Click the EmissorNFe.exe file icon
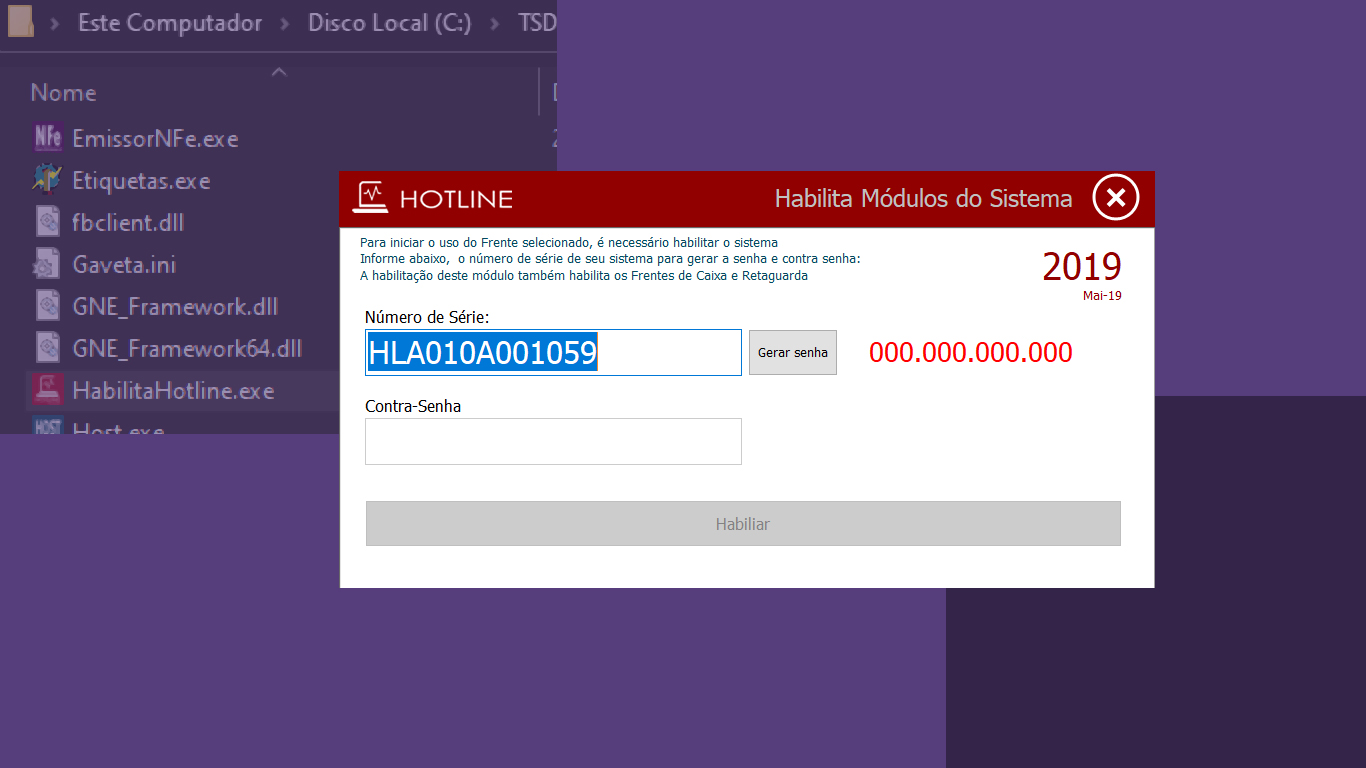The width and height of the screenshot is (1366, 768). point(47,138)
